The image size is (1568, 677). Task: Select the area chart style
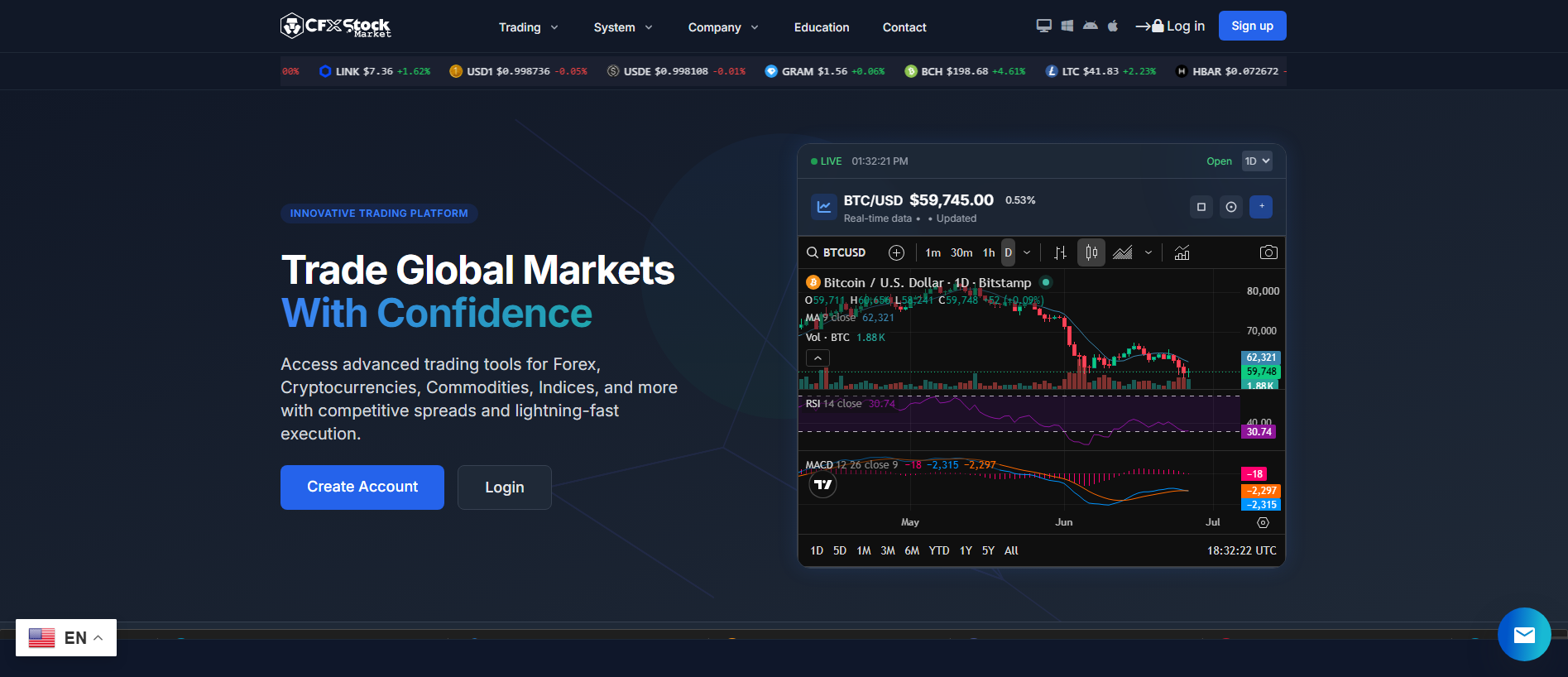[x=1123, y=252]
